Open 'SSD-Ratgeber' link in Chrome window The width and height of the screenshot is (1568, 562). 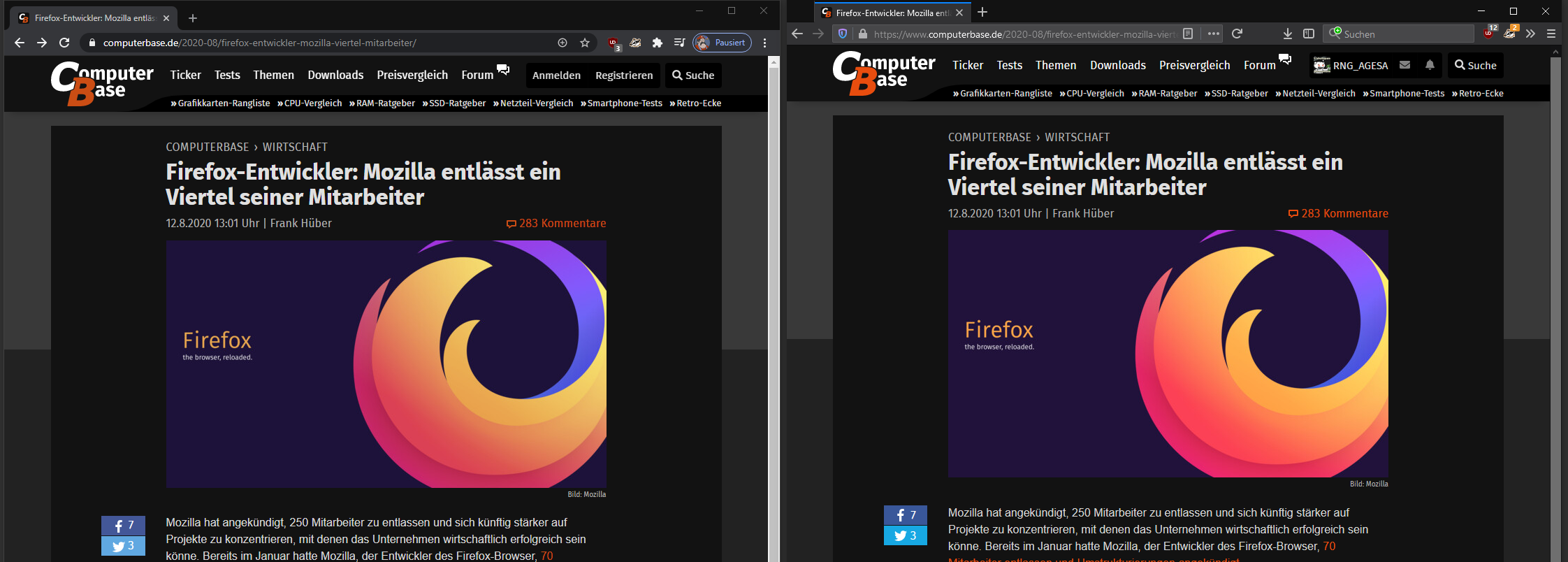pyautogui.click(x=454, y=103)
